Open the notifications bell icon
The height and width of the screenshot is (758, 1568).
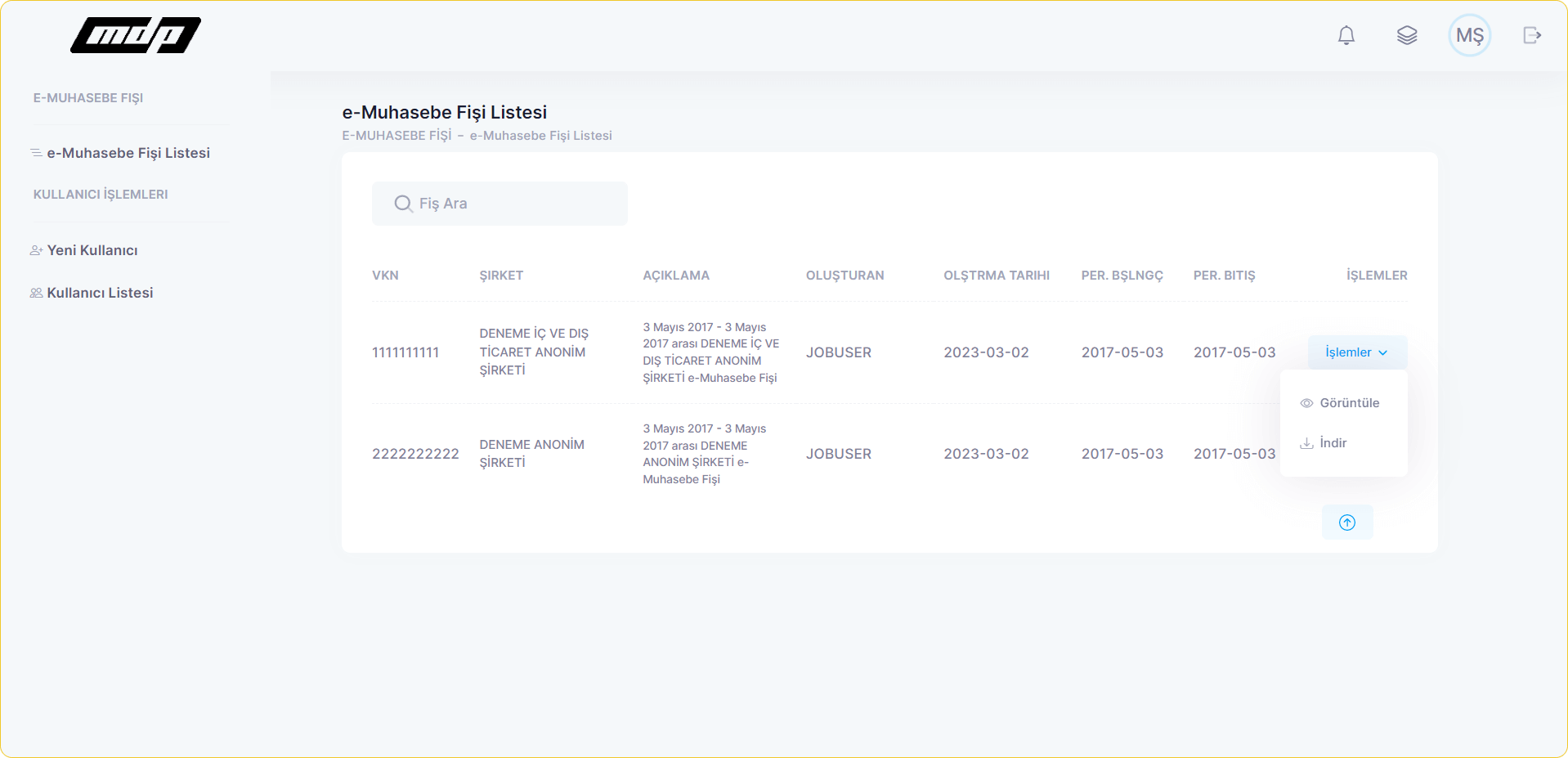point(1346,35)
